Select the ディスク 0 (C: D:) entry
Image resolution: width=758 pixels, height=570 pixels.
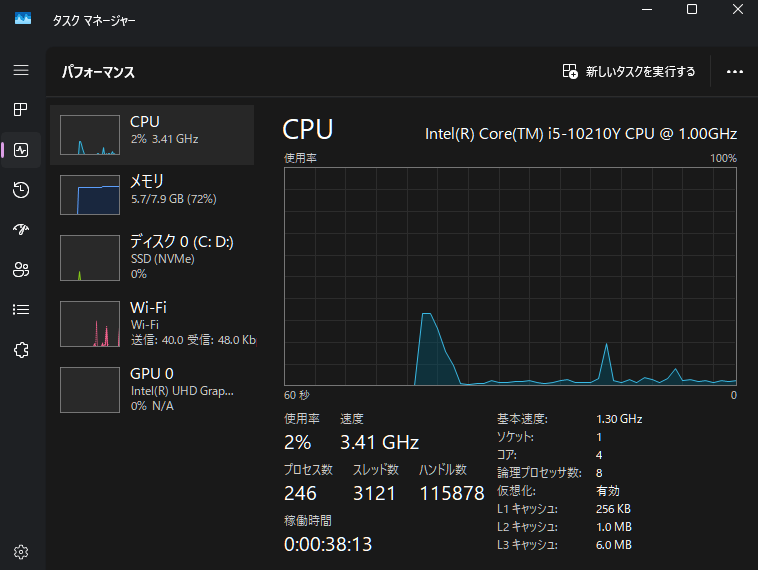point(152,258)
